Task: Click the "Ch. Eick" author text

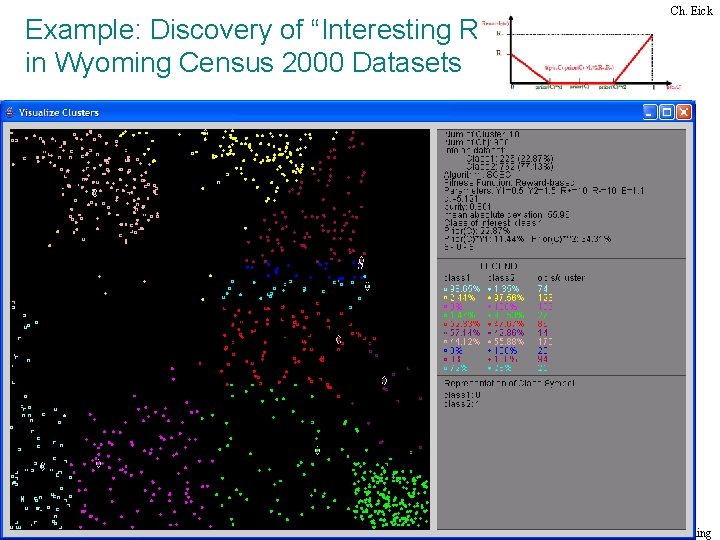Action: (x=691, y=11)
